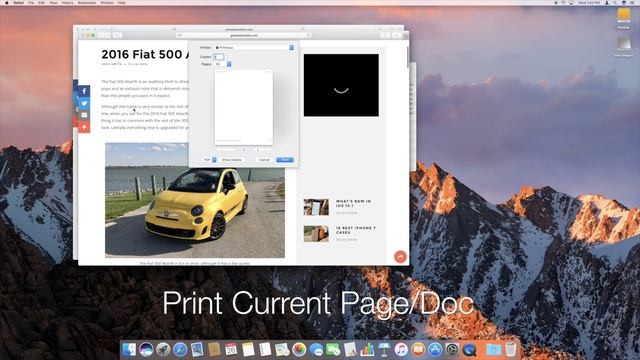Click Safari's Share toolbar button
The height and width of the screenshot is (360, 640).
[x=385, y=36]
